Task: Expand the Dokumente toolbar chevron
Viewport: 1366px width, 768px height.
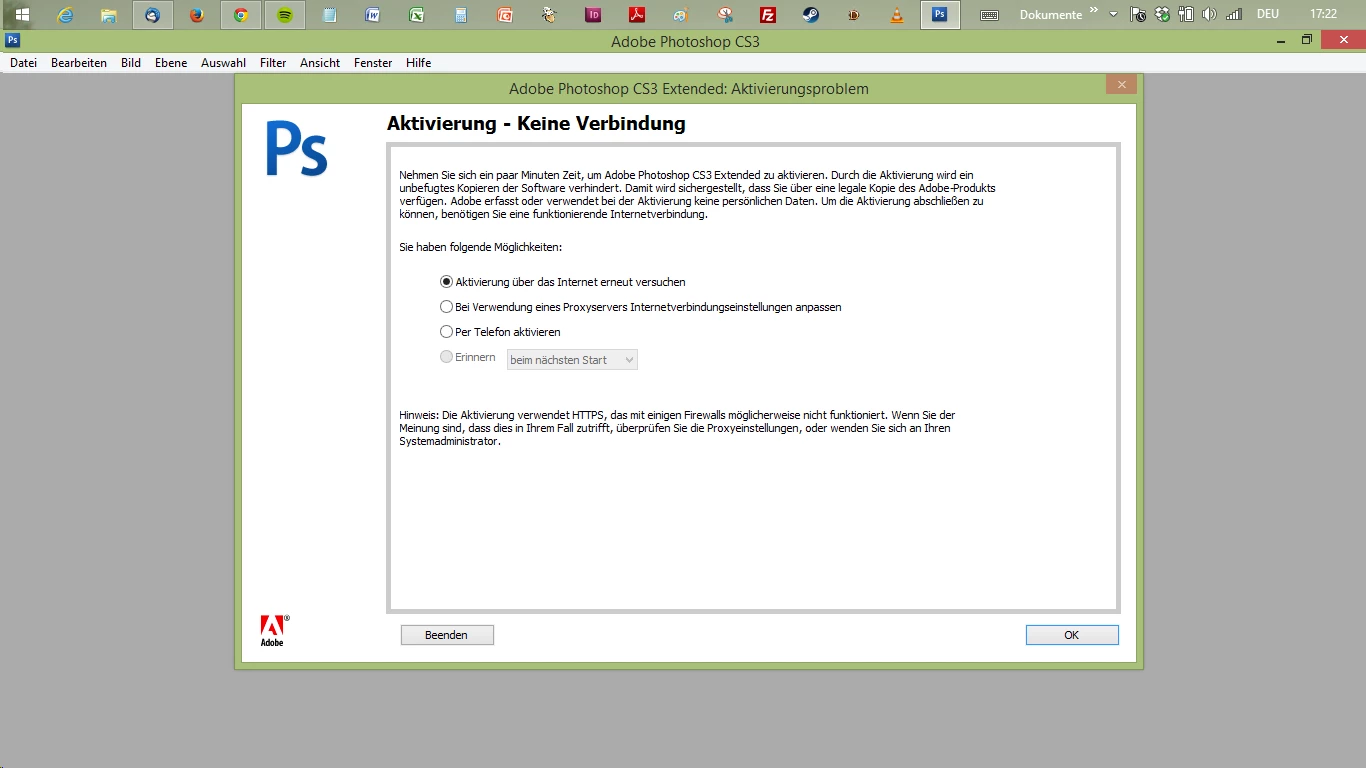Action: [1093, 11]
